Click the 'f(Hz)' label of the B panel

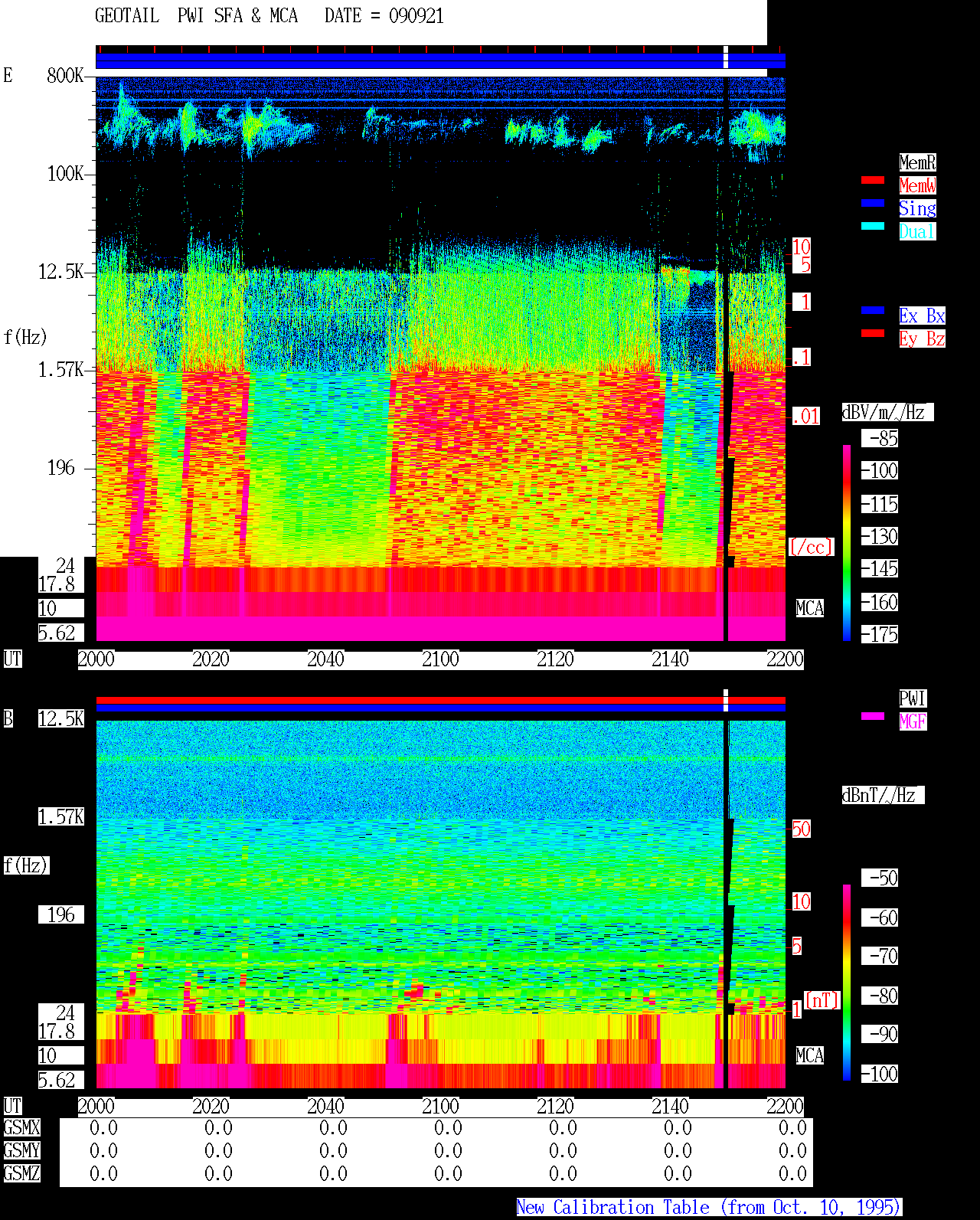coord(25,865)
